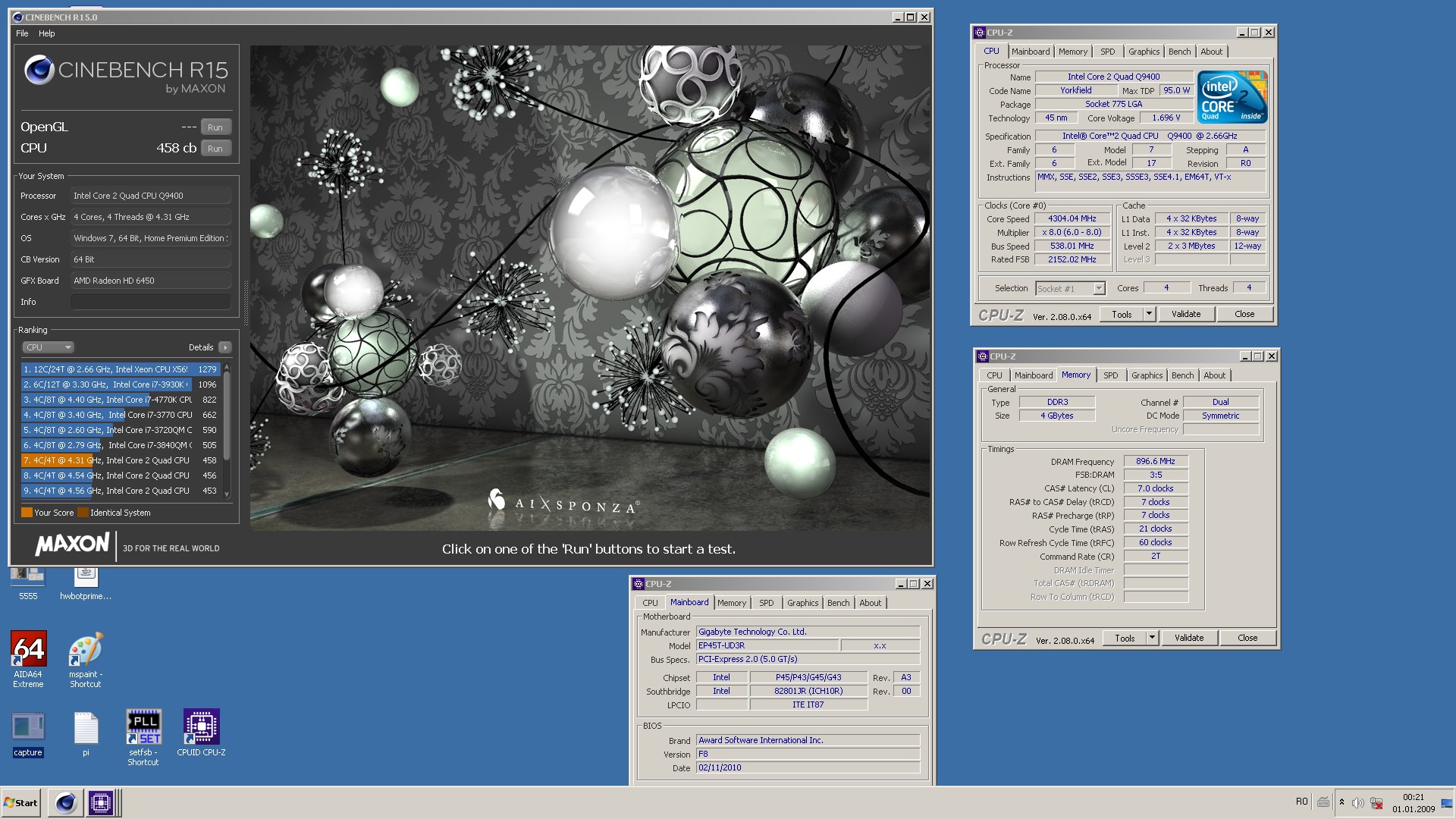Screen dimensions: 1456x819
Task: Show hidden tray icons arrow
Action: [1341, 802]
